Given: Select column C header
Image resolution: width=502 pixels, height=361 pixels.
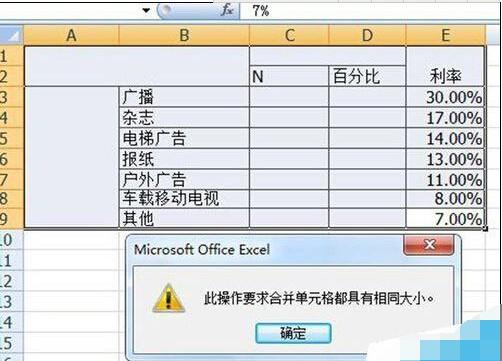Looking at the screenshot, I should (x=289, y=35).
